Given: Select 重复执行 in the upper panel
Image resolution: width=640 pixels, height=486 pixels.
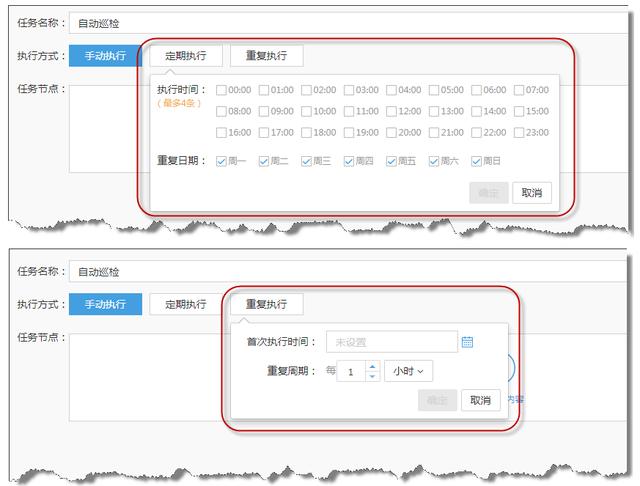Looking at the screenshot, I should click(267, 55).
